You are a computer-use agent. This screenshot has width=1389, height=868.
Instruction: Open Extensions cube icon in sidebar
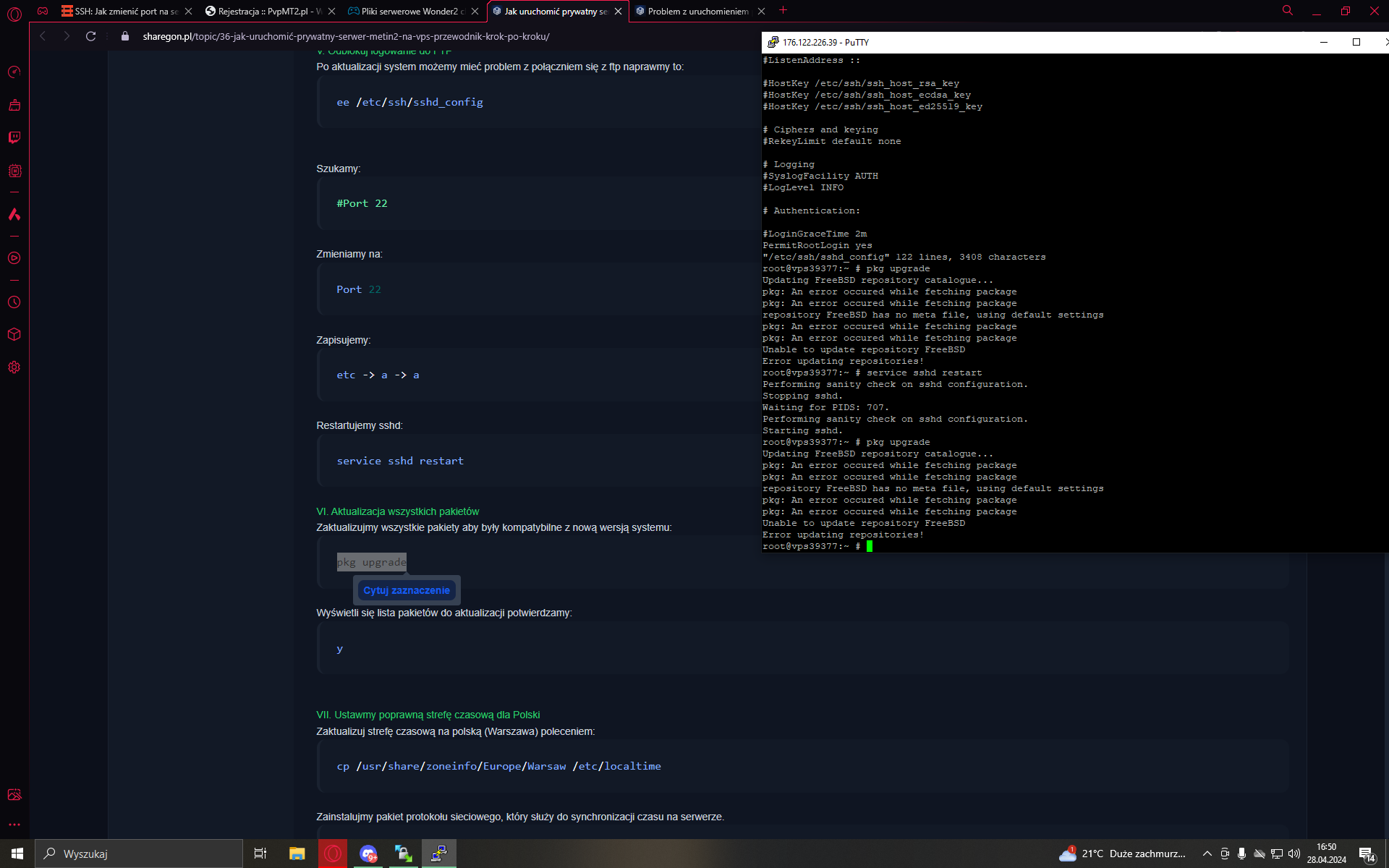coord(14,334)
